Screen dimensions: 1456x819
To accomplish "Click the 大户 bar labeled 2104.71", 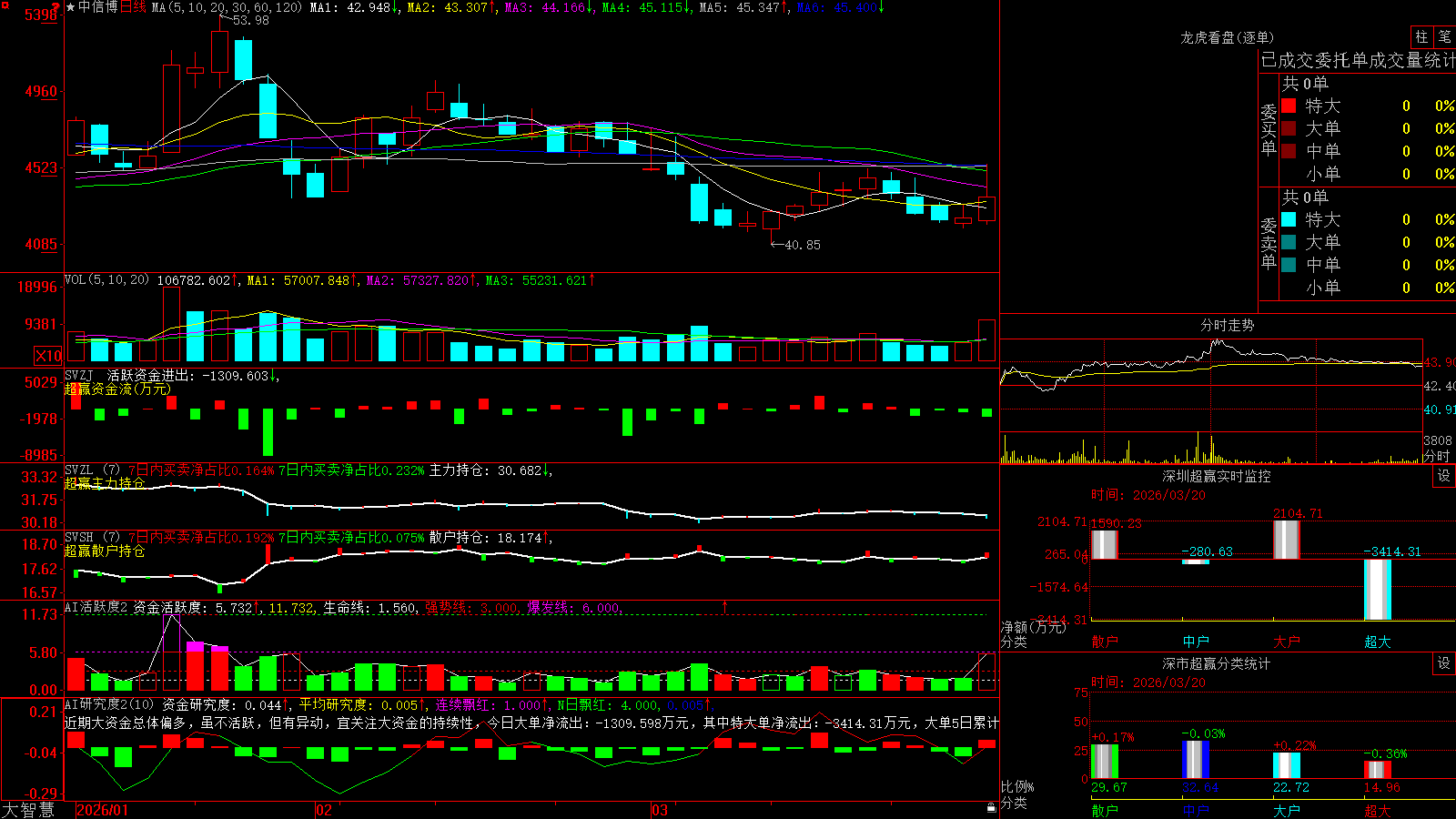I will click(1287, 539).
